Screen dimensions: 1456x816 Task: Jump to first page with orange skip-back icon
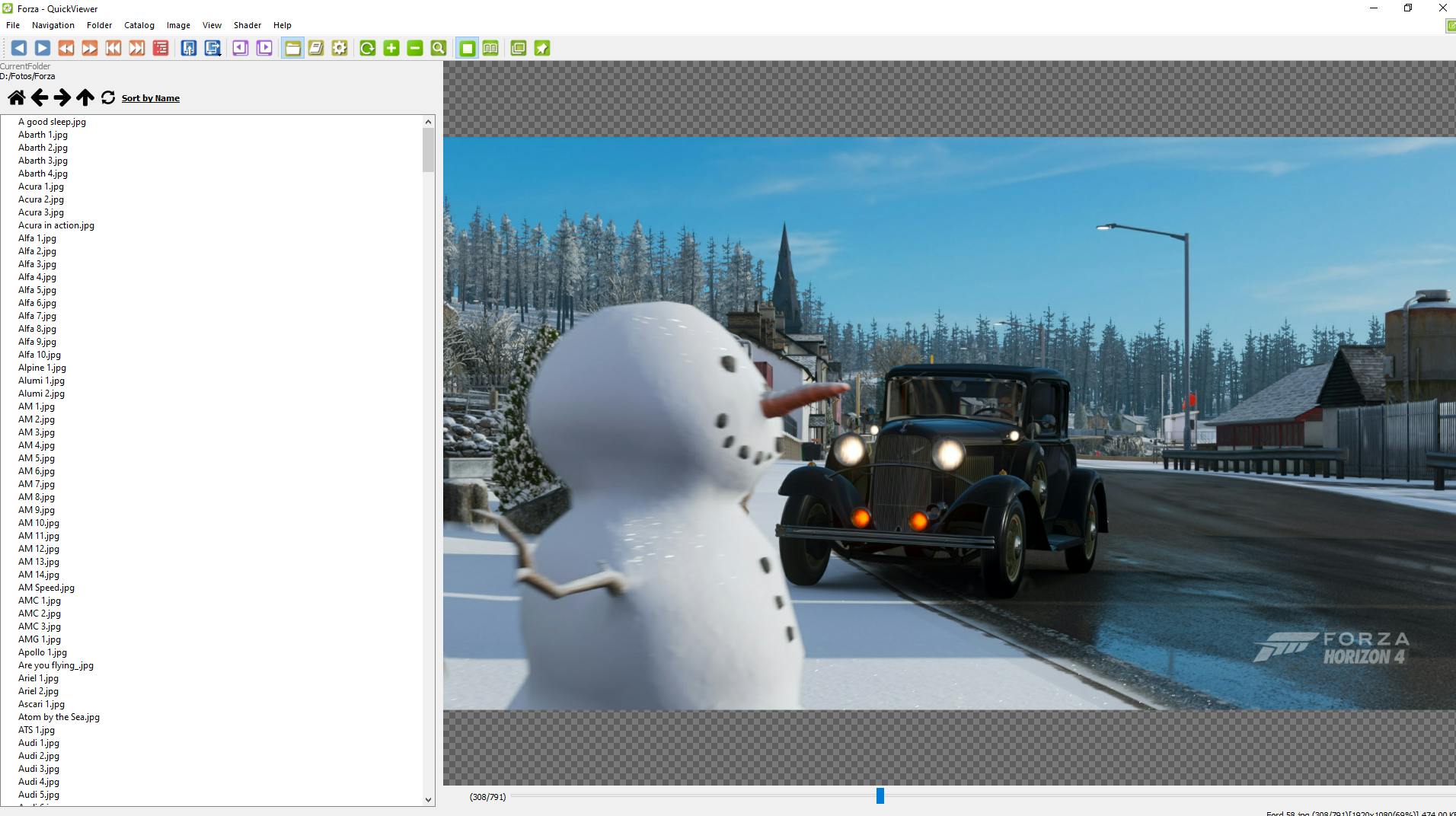[113, 48]
